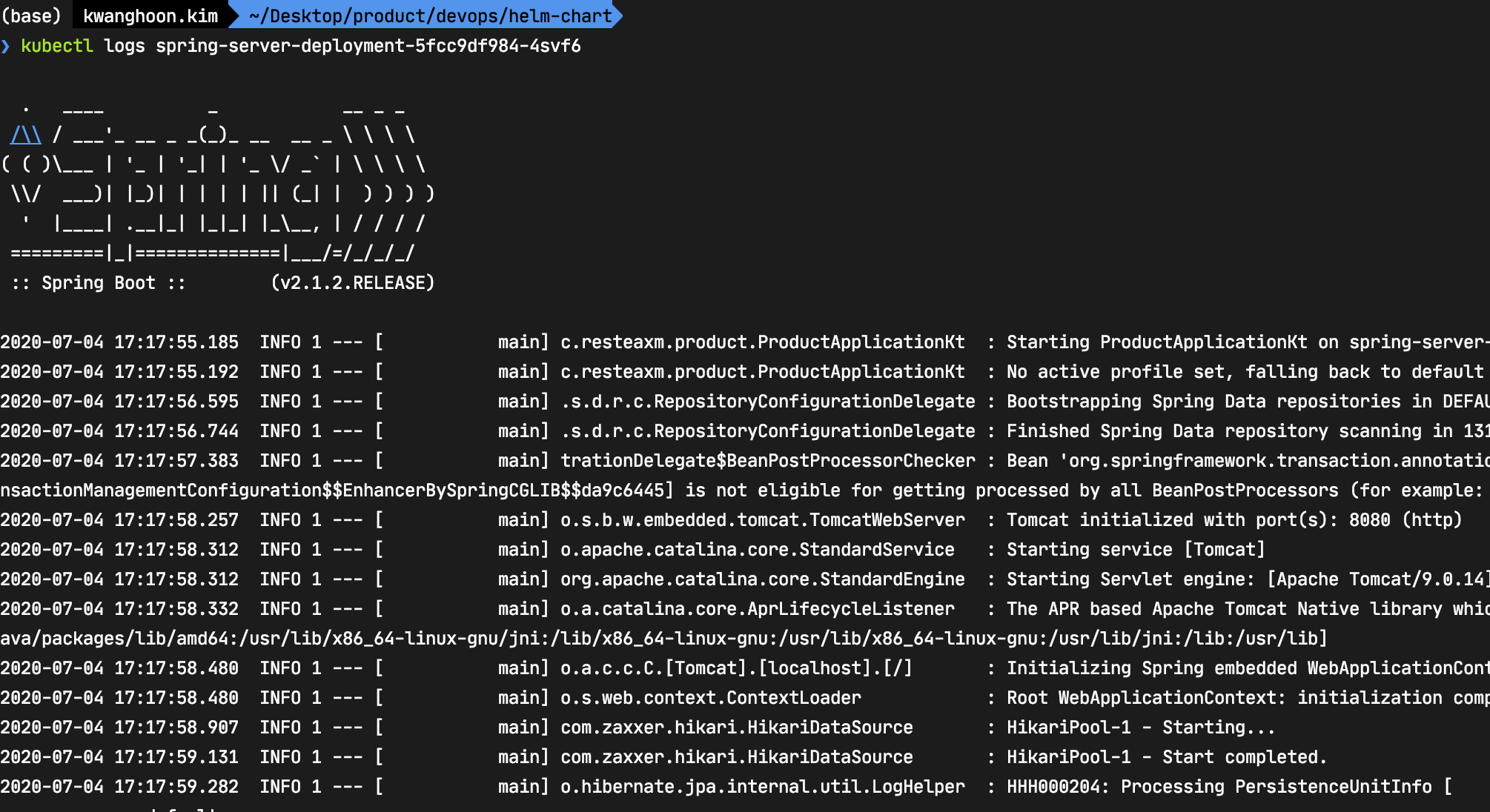The width and height of the screenshot is (1490, 812).
Task: Click the (base) conda environment label
Action: (x=31, y=16)
